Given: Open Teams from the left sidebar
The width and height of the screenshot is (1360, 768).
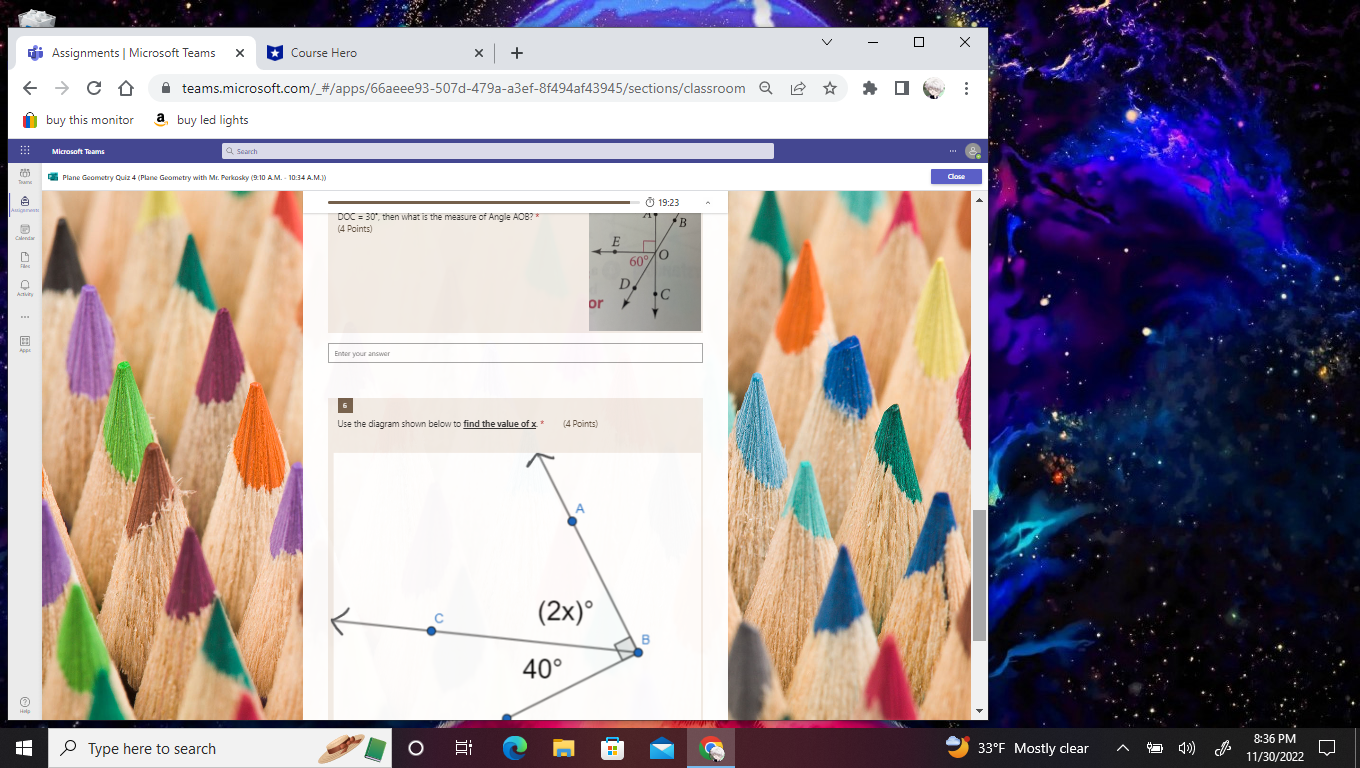Looking at the screenshot, I should pyautogui.click(x=24, y=177).
